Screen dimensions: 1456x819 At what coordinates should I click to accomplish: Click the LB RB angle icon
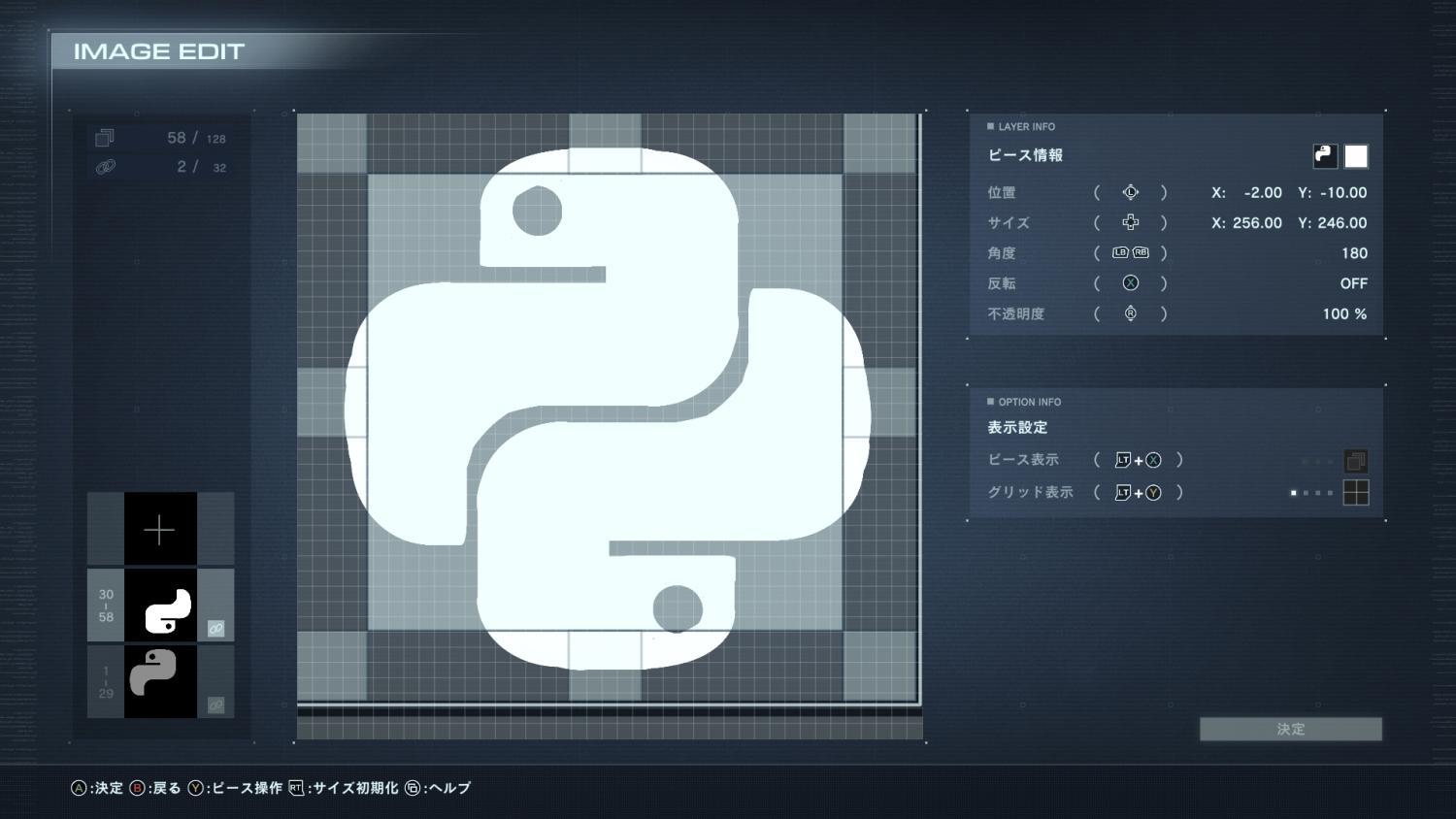(x=1130, y=252)
